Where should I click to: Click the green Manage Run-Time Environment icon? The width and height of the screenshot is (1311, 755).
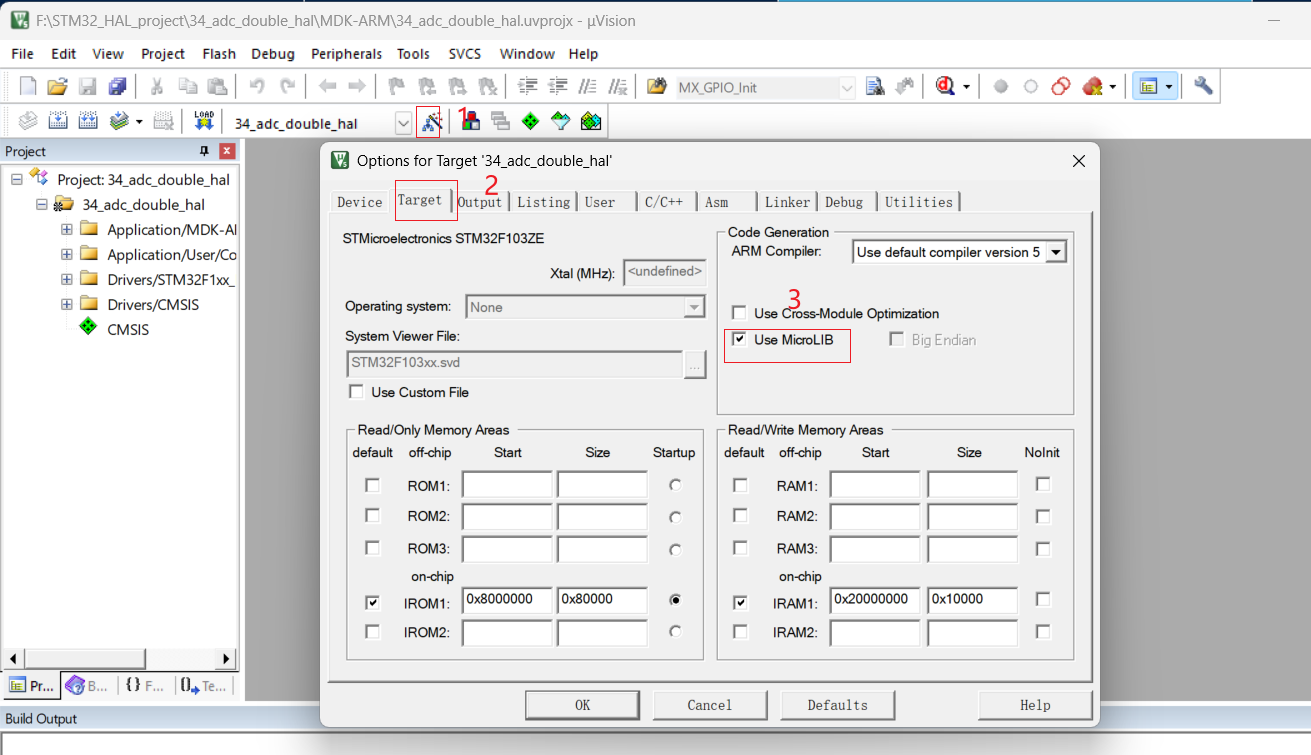[x=530, y=122]
